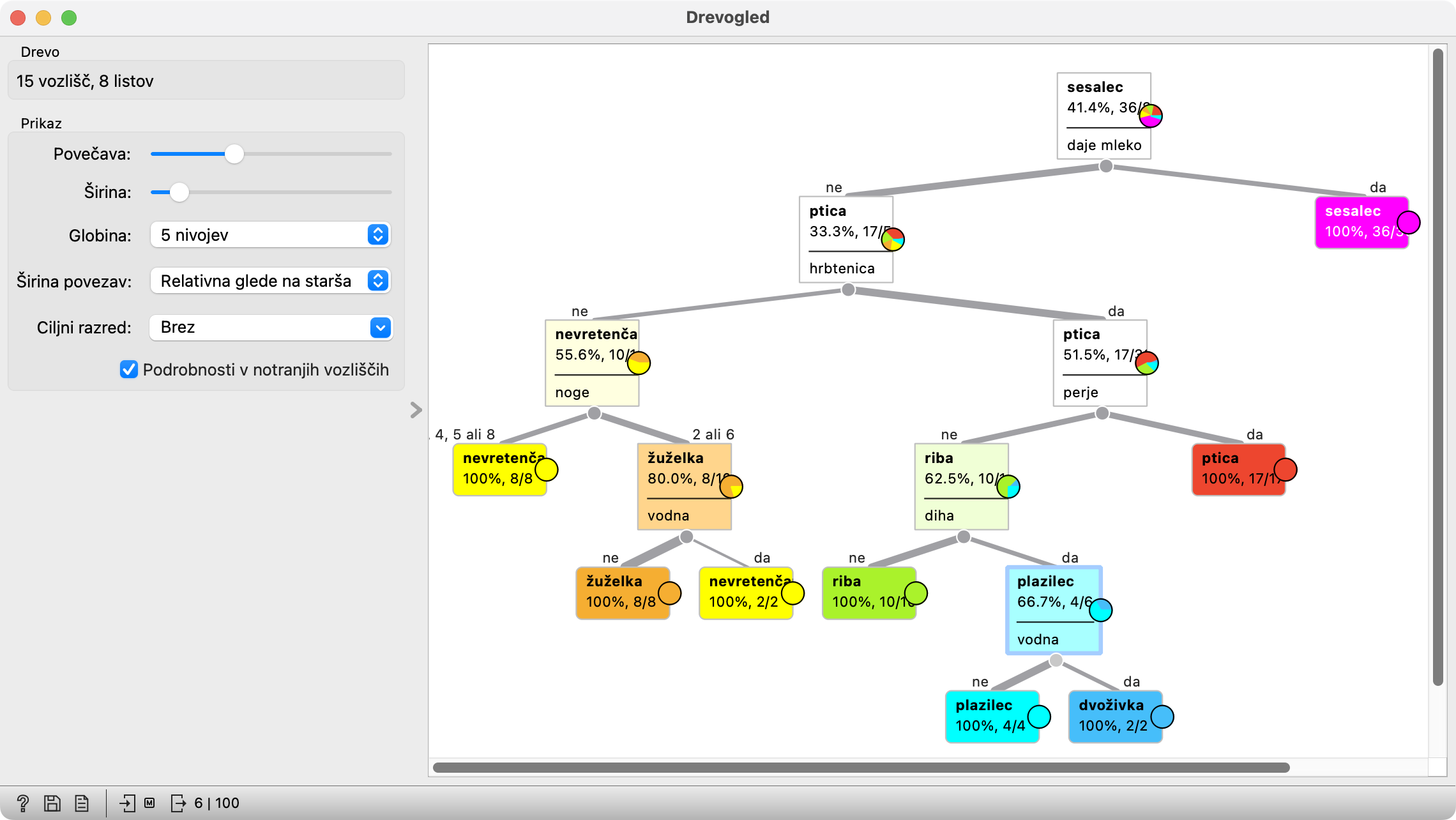
Task: Click the small M model icon
Action: (x=149, y=803)
